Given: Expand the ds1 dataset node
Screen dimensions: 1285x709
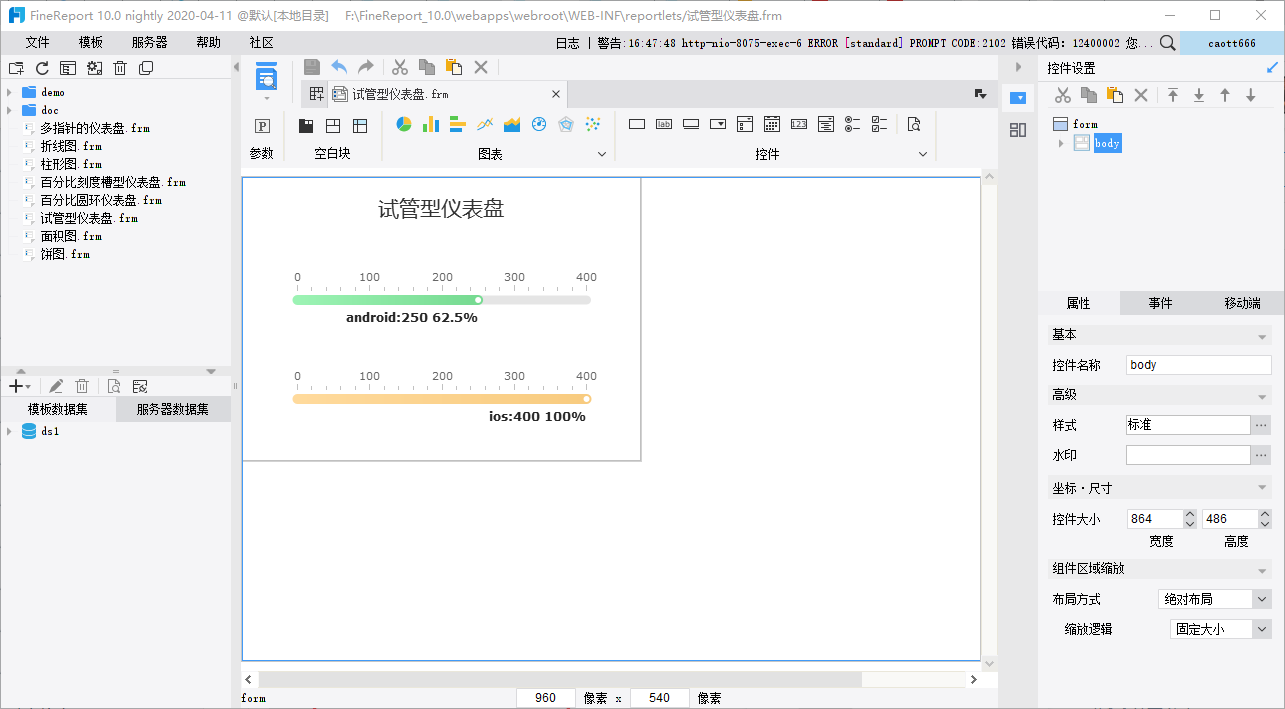Looking at the screenshot, I should [x=9, y=432].
